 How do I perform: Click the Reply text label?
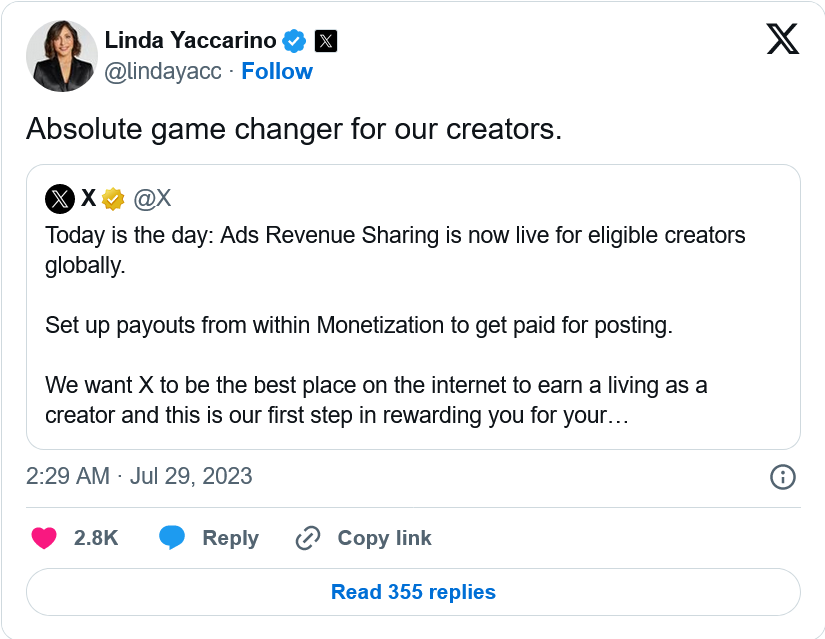tap(230, 538)
